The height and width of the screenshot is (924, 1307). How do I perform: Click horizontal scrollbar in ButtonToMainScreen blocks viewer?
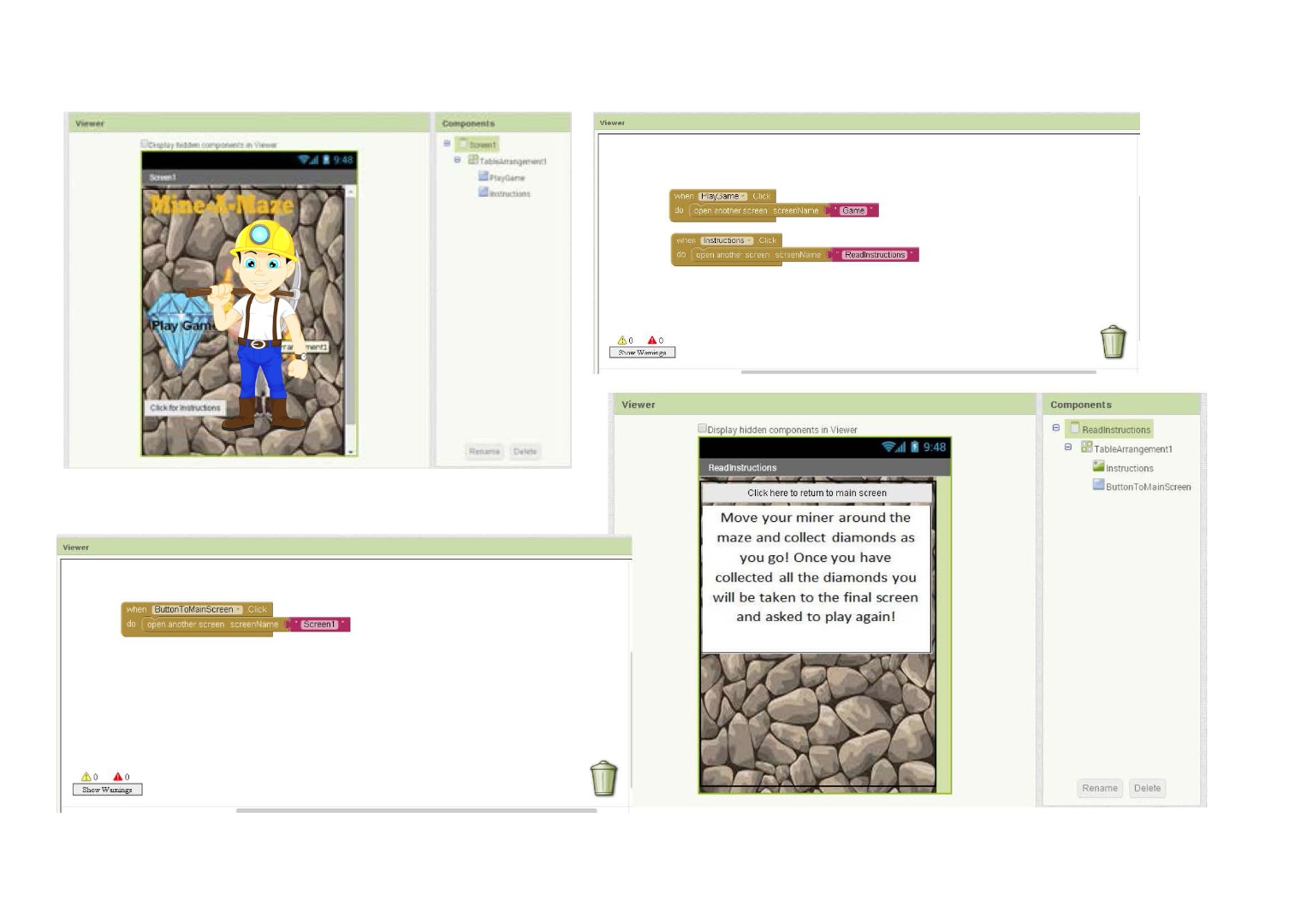(x=416, y=810)
